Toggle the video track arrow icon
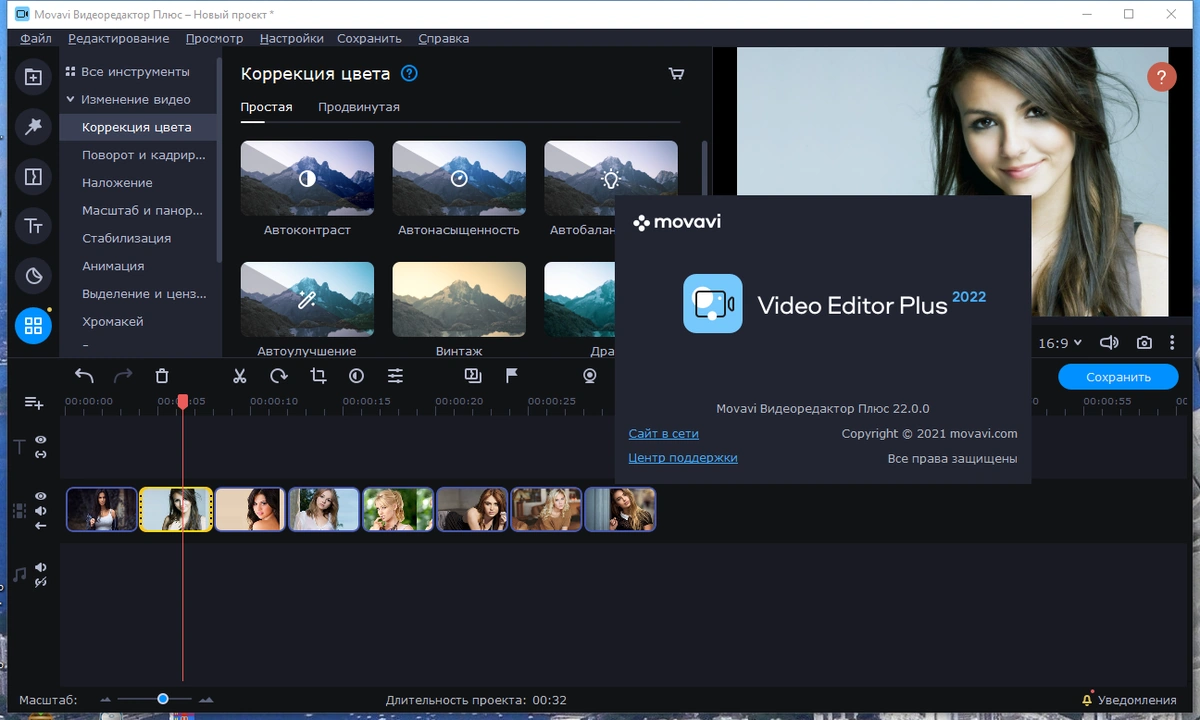1200x720 pixels. [41, 525]
